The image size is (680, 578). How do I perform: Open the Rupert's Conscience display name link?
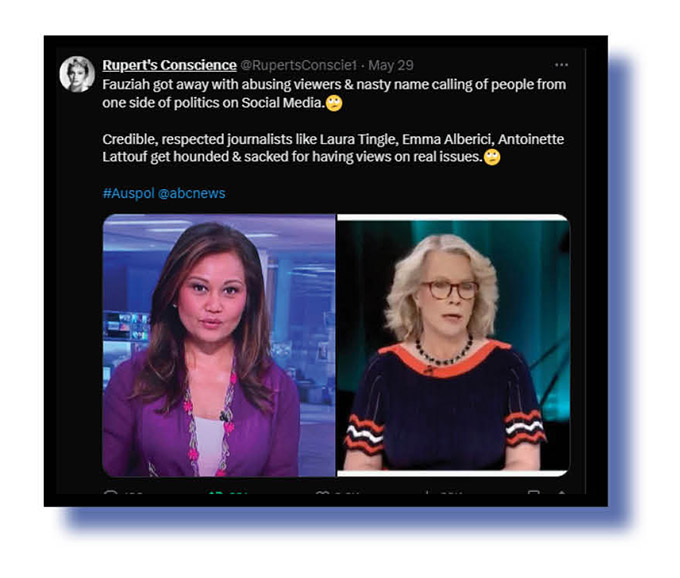(x=170, y=65)
